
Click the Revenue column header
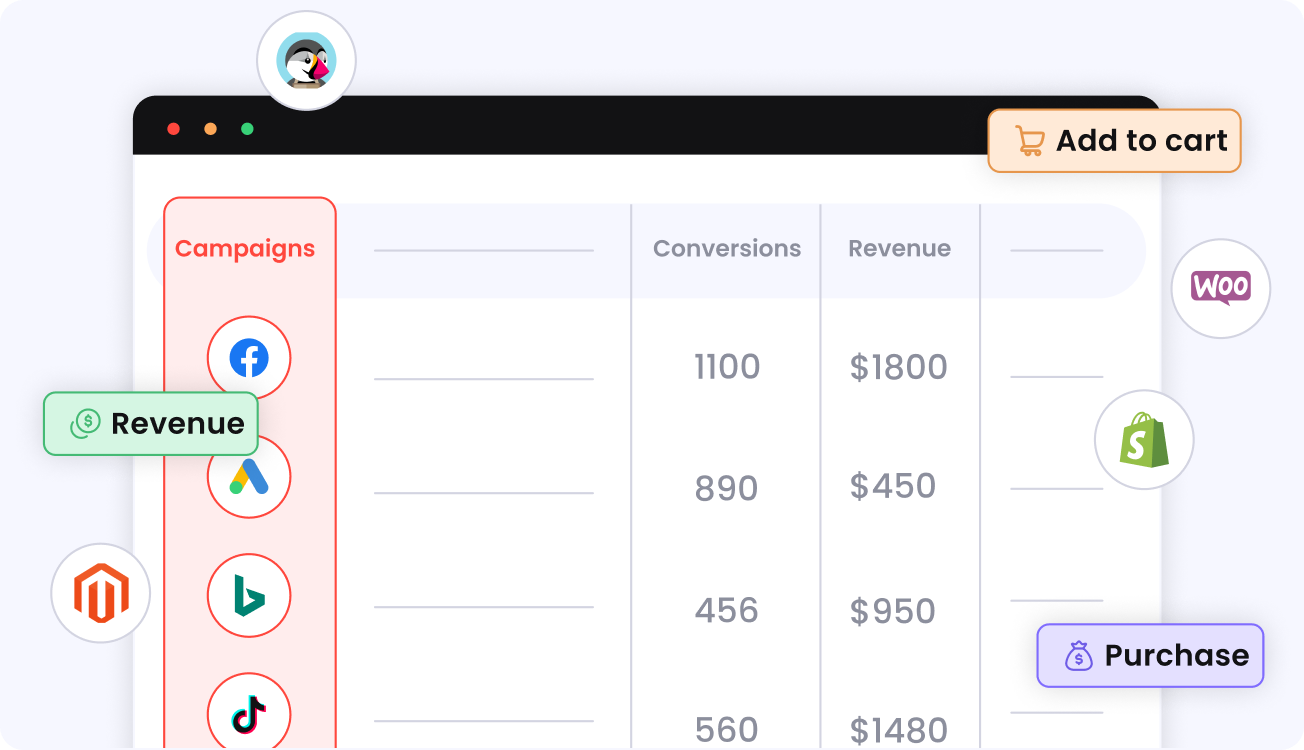900,249
